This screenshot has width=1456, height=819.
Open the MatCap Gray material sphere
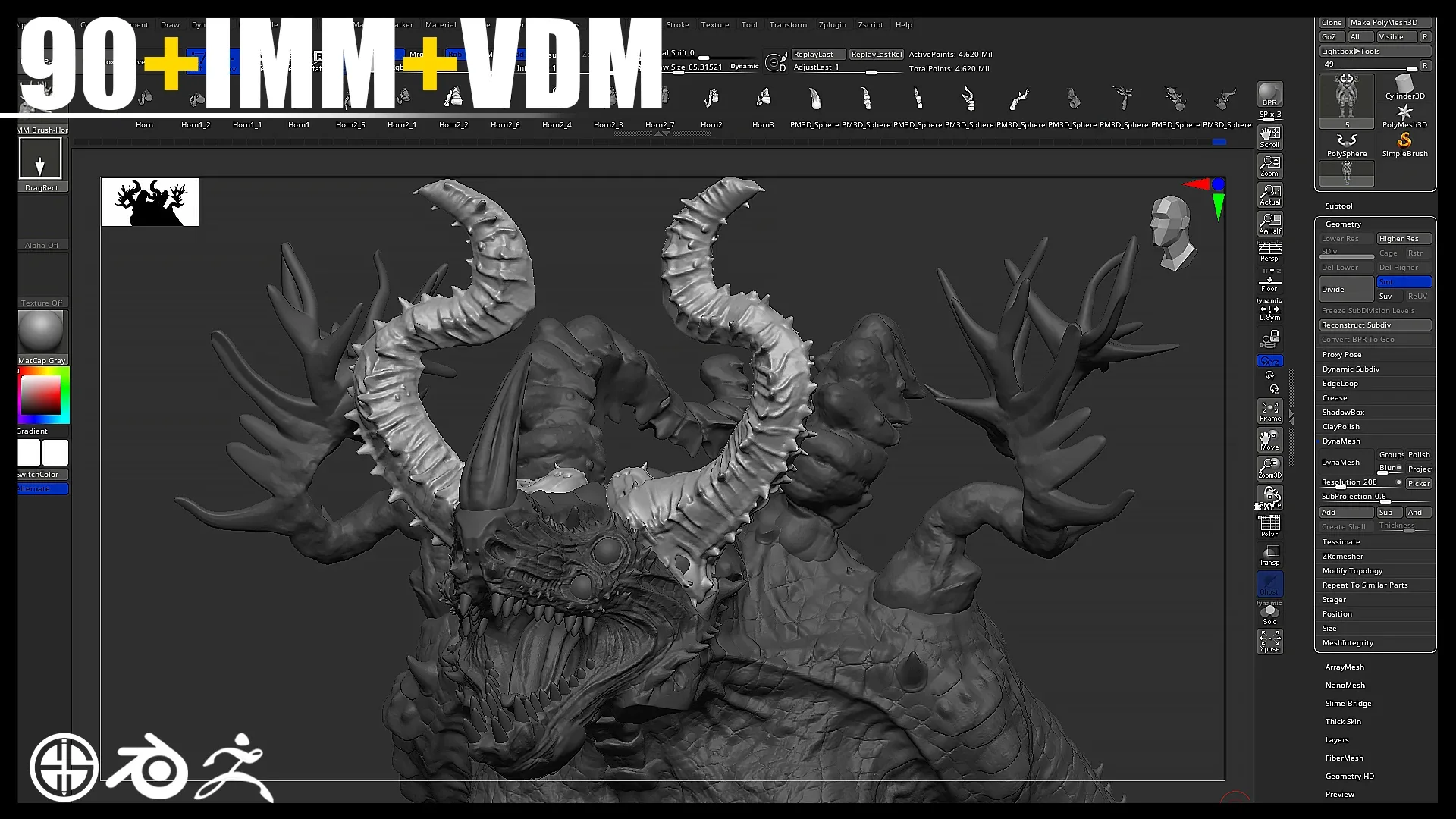click(41, 332)
